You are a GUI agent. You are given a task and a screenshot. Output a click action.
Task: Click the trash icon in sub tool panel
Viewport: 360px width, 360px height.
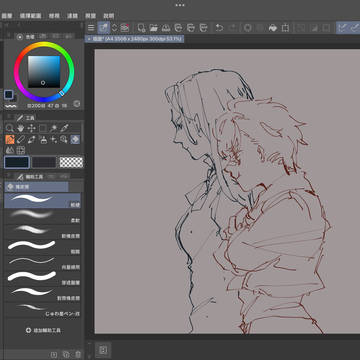(78, 355)
